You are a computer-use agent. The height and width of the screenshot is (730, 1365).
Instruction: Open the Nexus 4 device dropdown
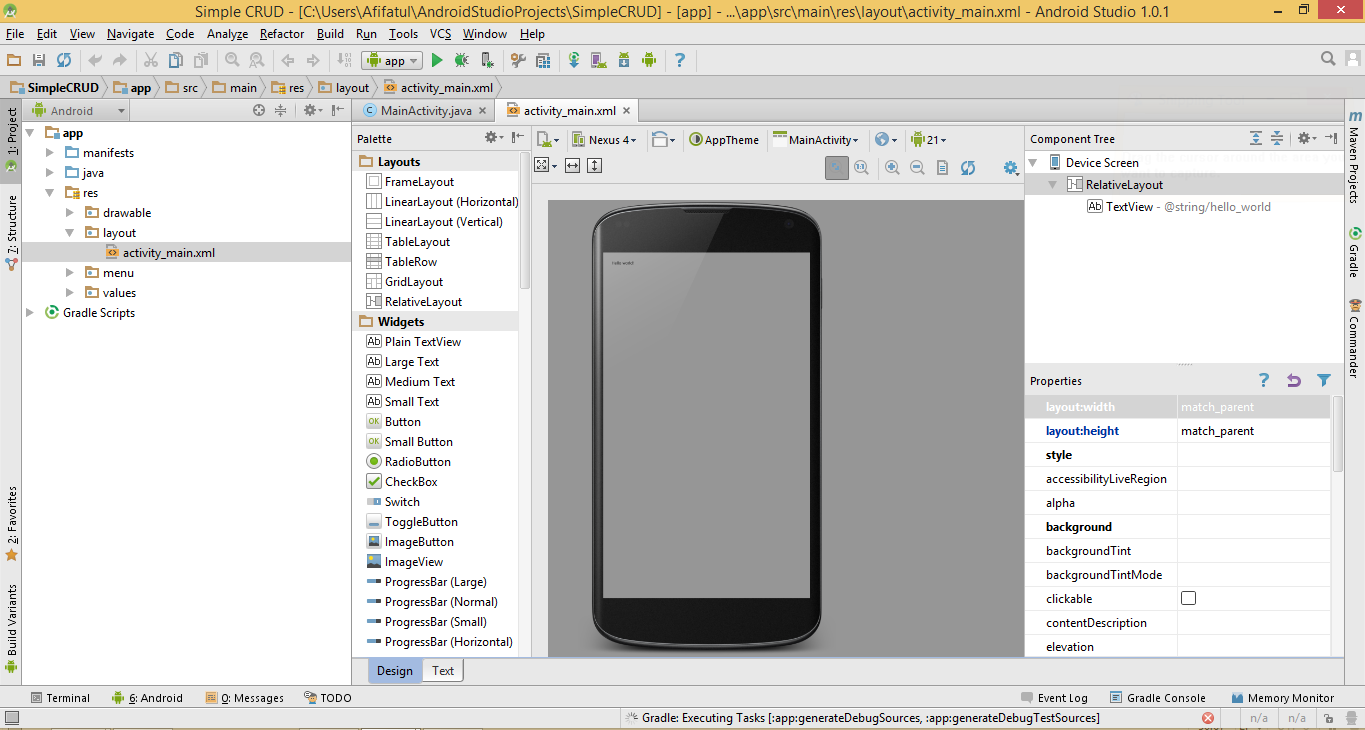pos(605,140)
